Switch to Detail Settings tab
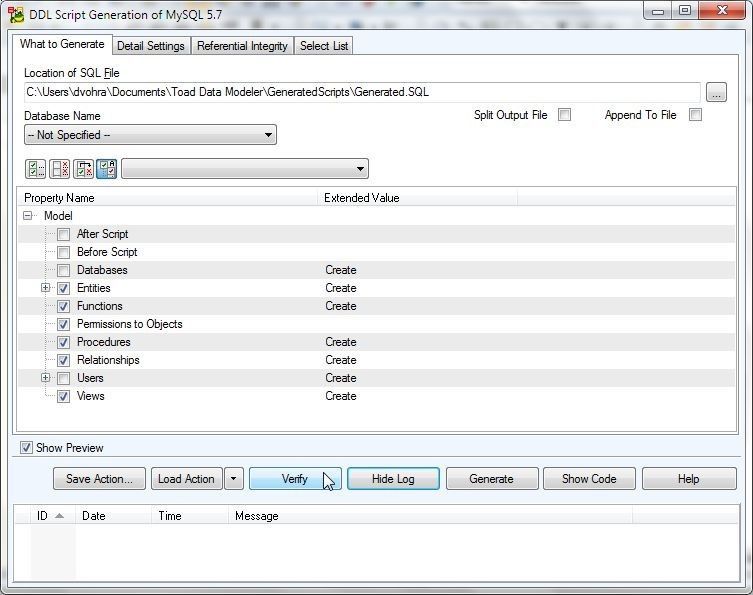753x595 pixels. [151, 46]
